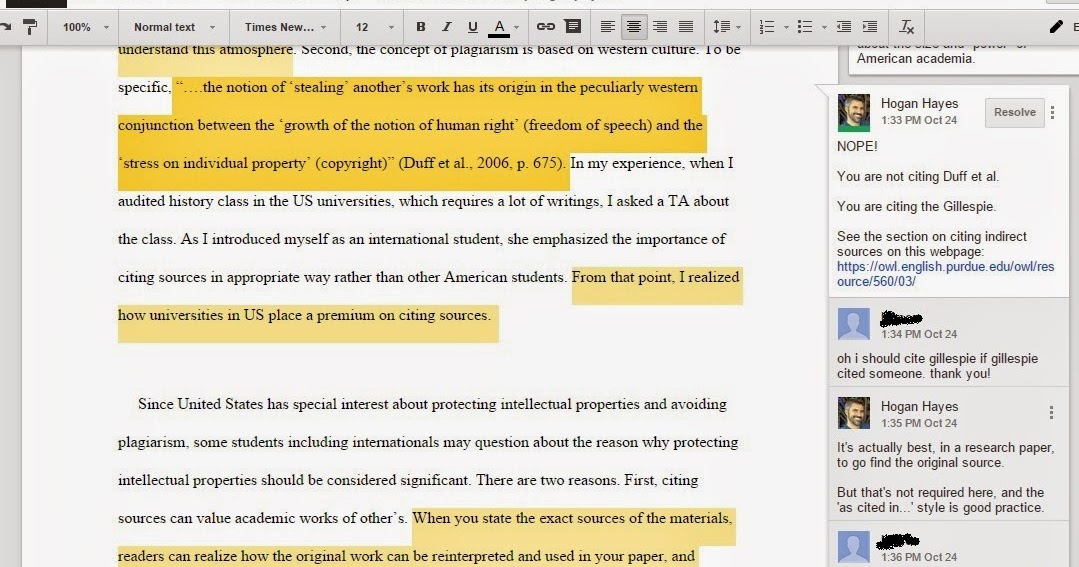1079x567 pixels.
Task: Click 'Since United States has special interest' paragraph
Action: click(432, 404)
